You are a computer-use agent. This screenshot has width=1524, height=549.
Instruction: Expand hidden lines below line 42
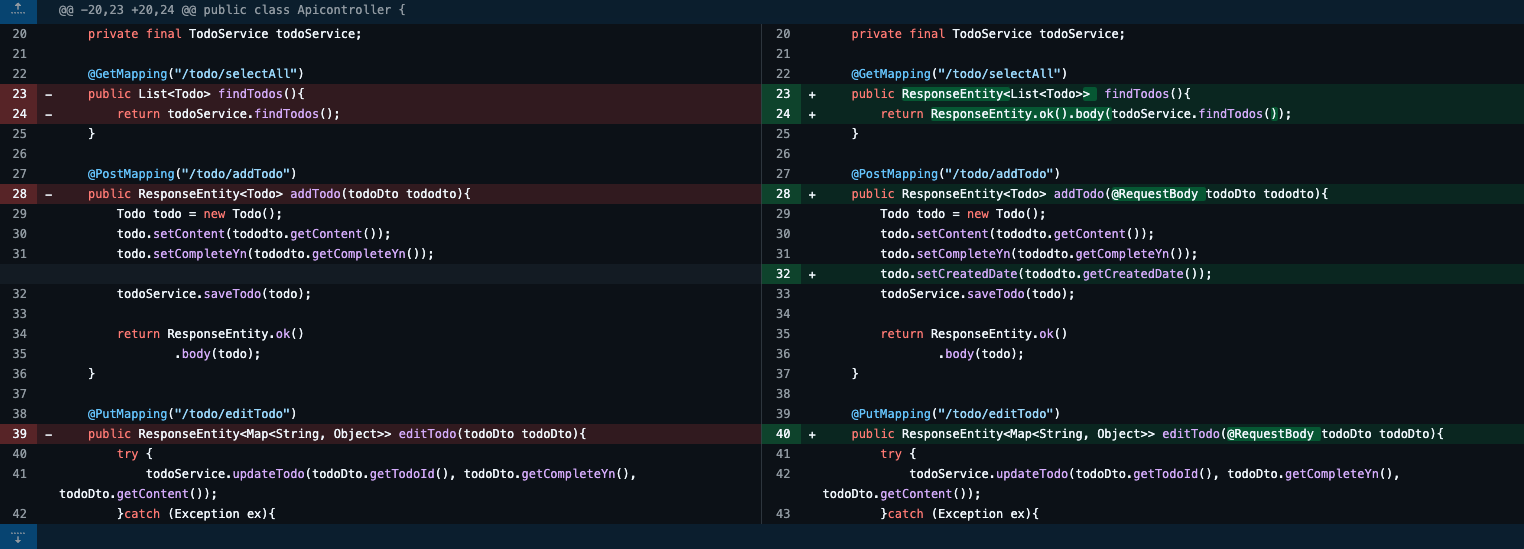pos(18,537)
